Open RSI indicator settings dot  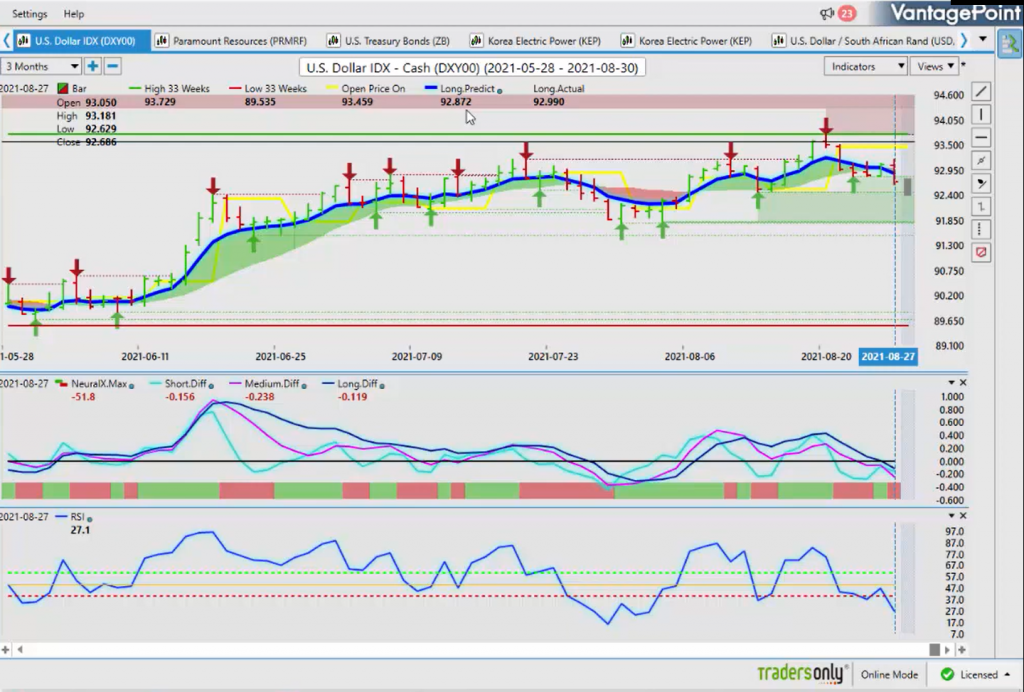(x=89, y=519)
